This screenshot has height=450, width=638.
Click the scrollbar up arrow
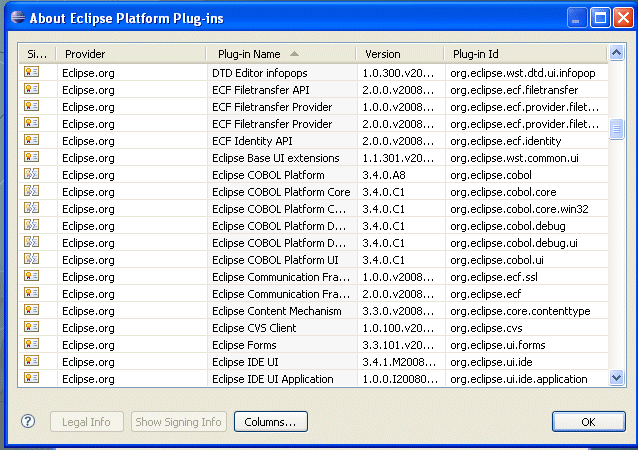(616, 53)
